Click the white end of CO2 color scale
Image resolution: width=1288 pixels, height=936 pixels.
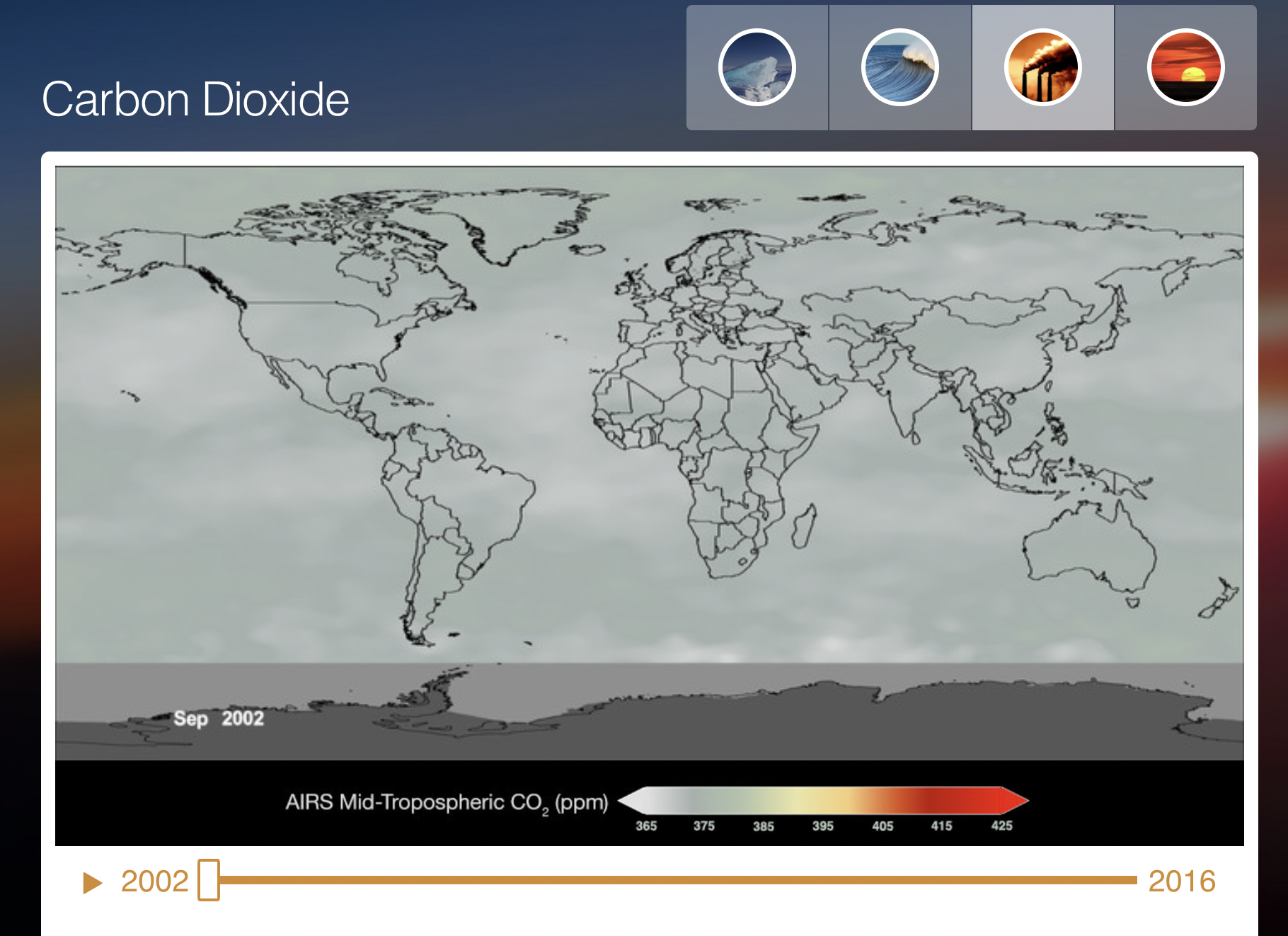click(x=633, y=801)
